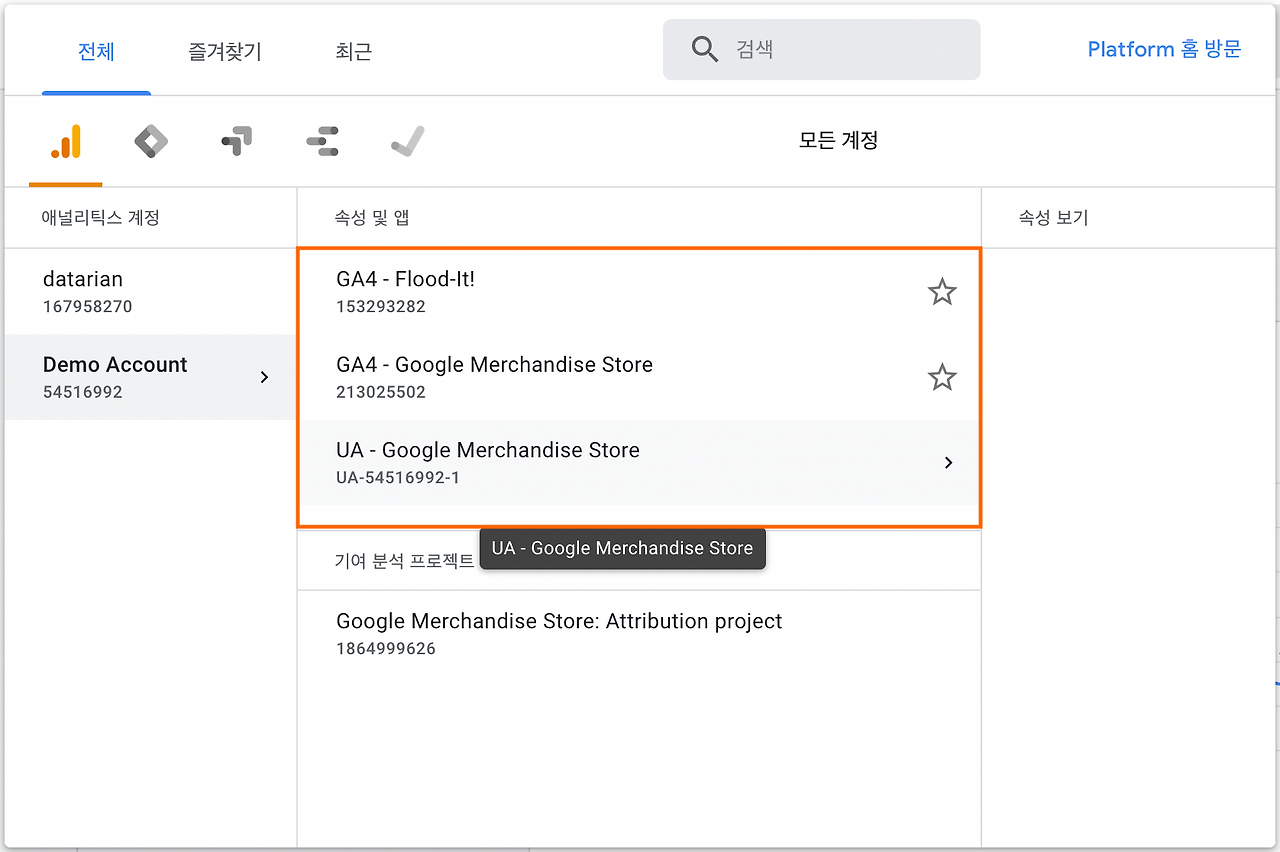The width and height of the screenshot is (1280, 852).
Task: Select the Google Analytics product icon
Action: pyautogui.click(x=65, y=142)
